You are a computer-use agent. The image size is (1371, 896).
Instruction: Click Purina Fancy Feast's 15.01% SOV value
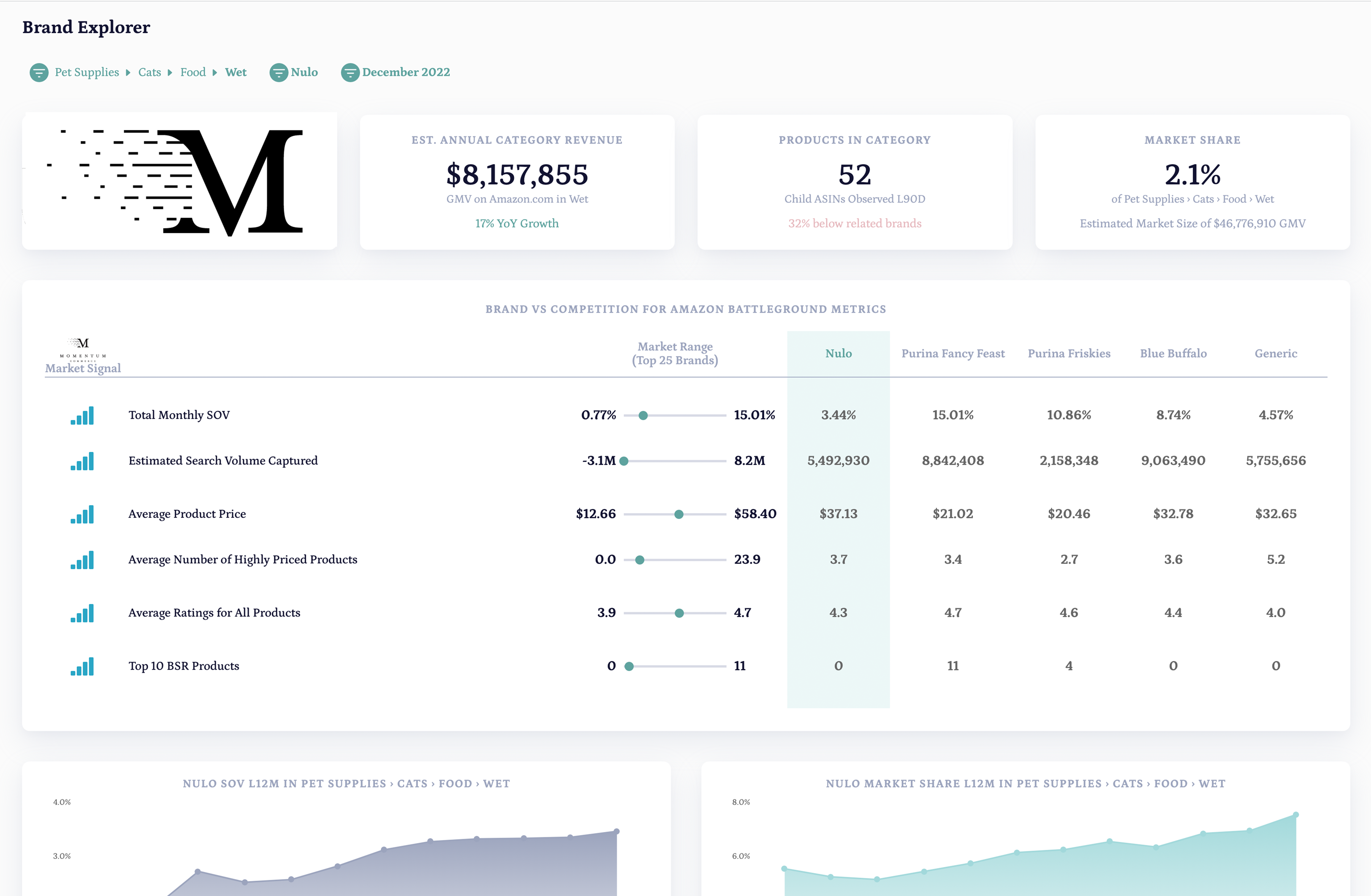pyautogui.click(x=953, y=415)
